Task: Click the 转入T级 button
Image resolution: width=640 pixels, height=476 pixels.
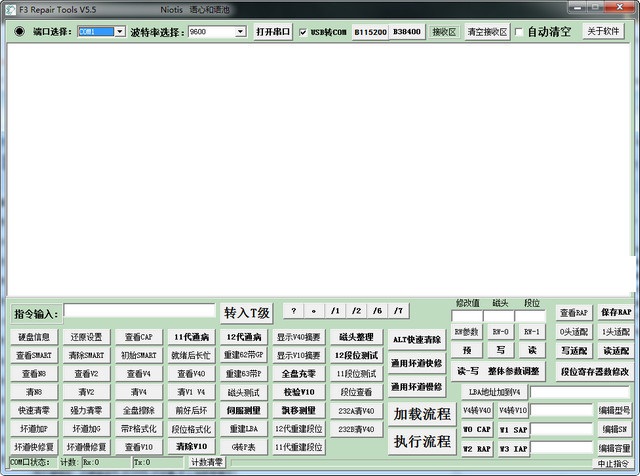Action: [247, 313]
